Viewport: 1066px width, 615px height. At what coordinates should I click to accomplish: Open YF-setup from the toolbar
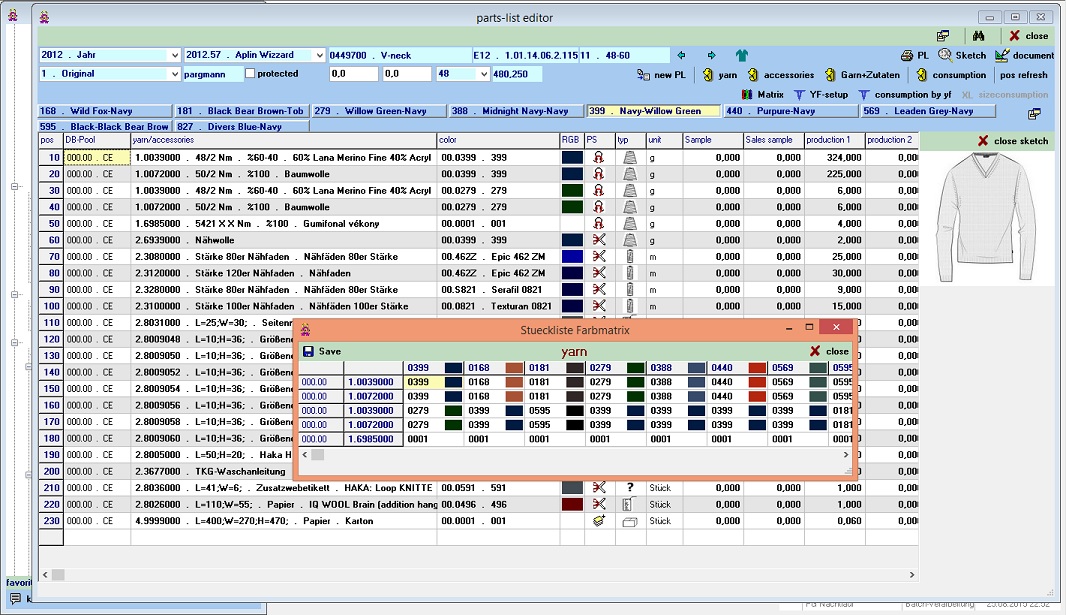click(820, 94)
